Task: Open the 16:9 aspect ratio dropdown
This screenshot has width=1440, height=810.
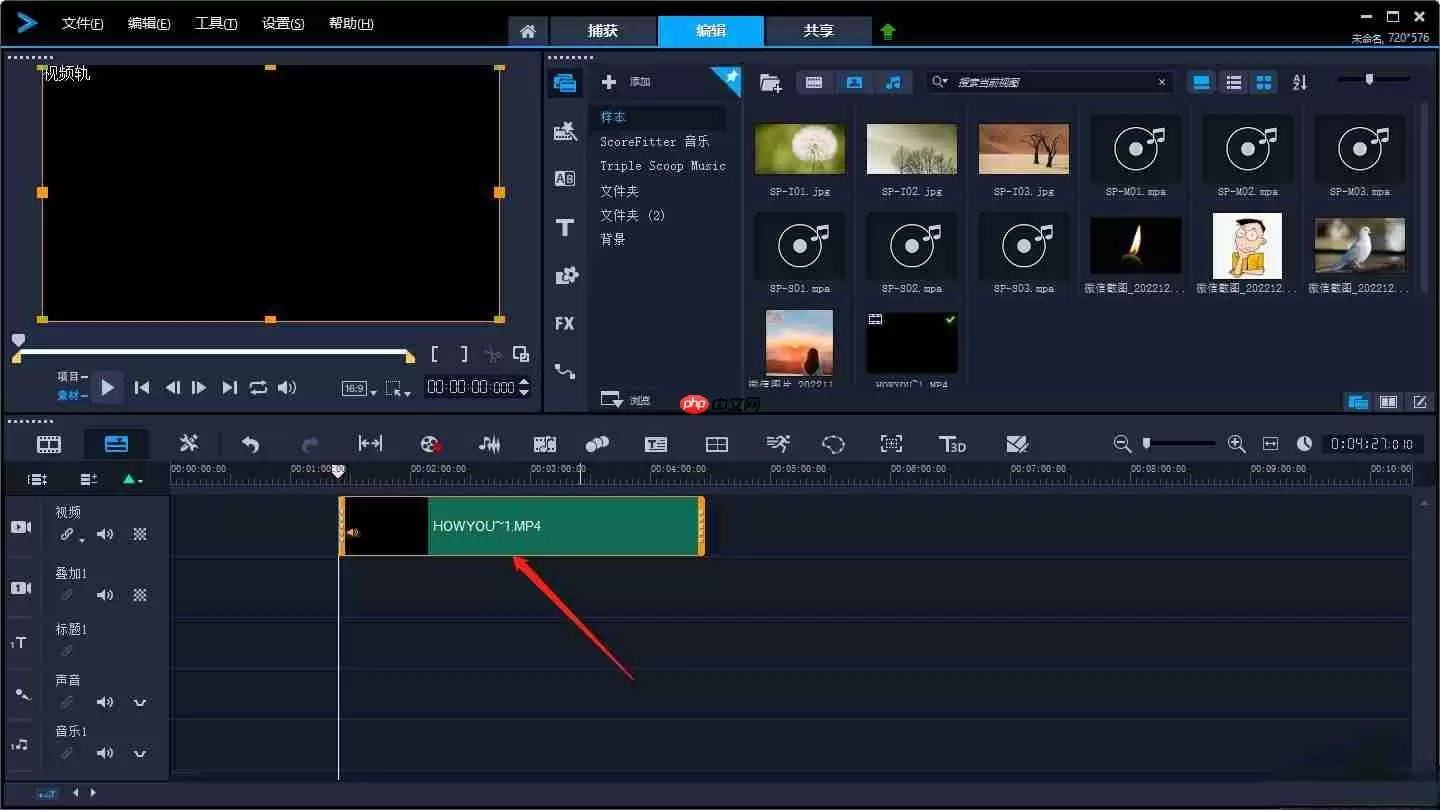Action: click(359, 389)
